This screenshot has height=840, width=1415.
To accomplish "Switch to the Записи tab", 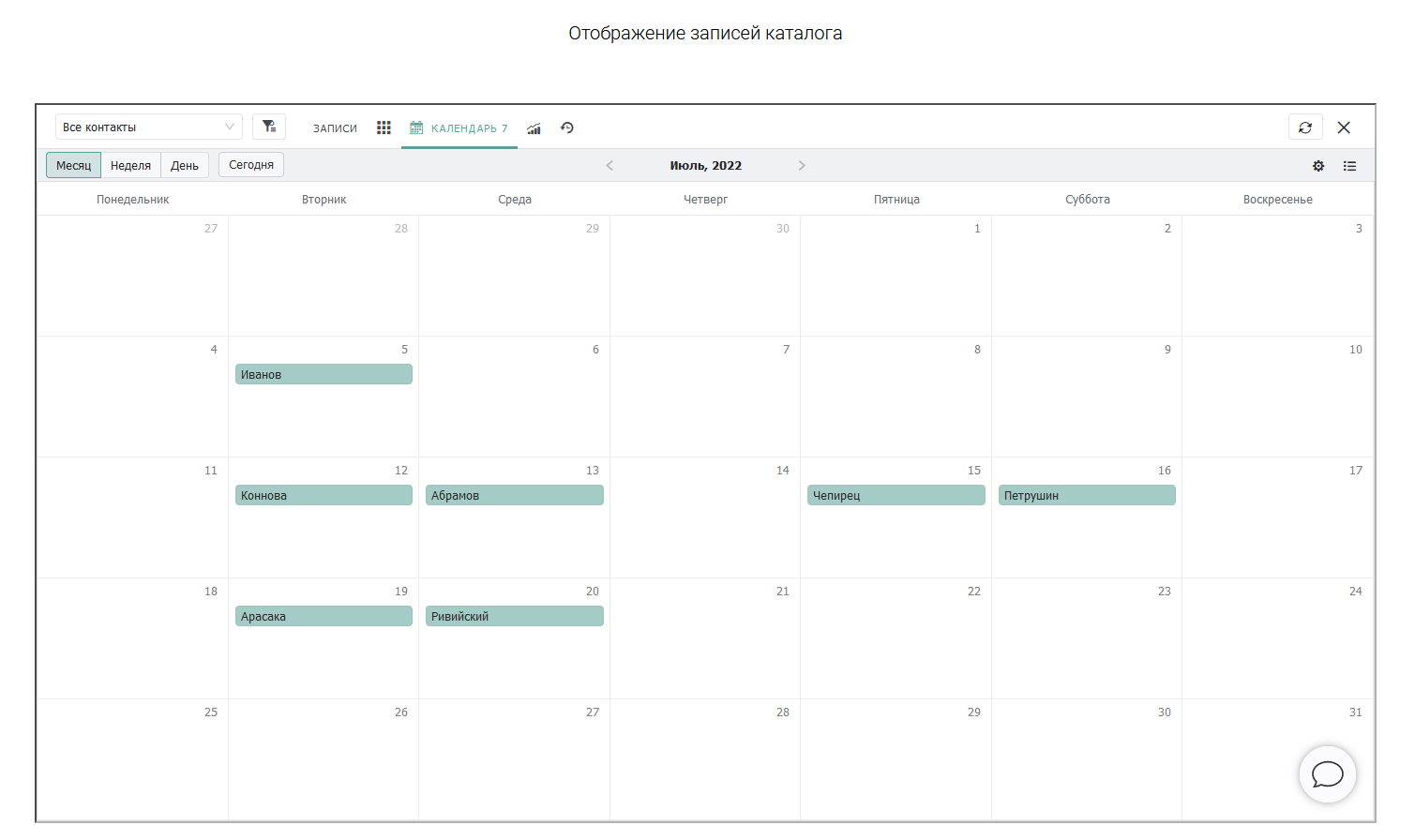I will [x=335, y=128].
